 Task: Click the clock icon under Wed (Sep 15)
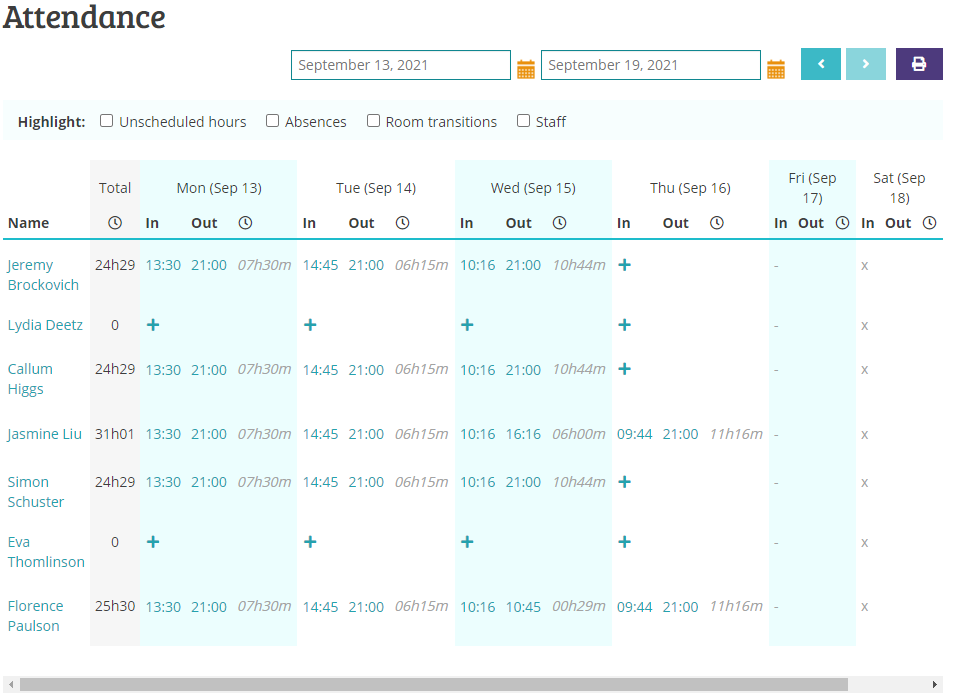point(559,222)
